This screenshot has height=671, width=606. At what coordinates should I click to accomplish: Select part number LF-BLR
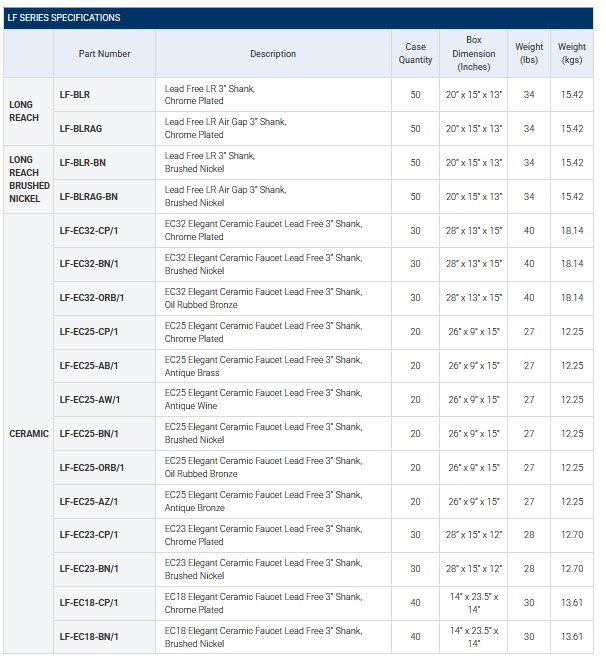pyautogui.click(x=75, y=95)
